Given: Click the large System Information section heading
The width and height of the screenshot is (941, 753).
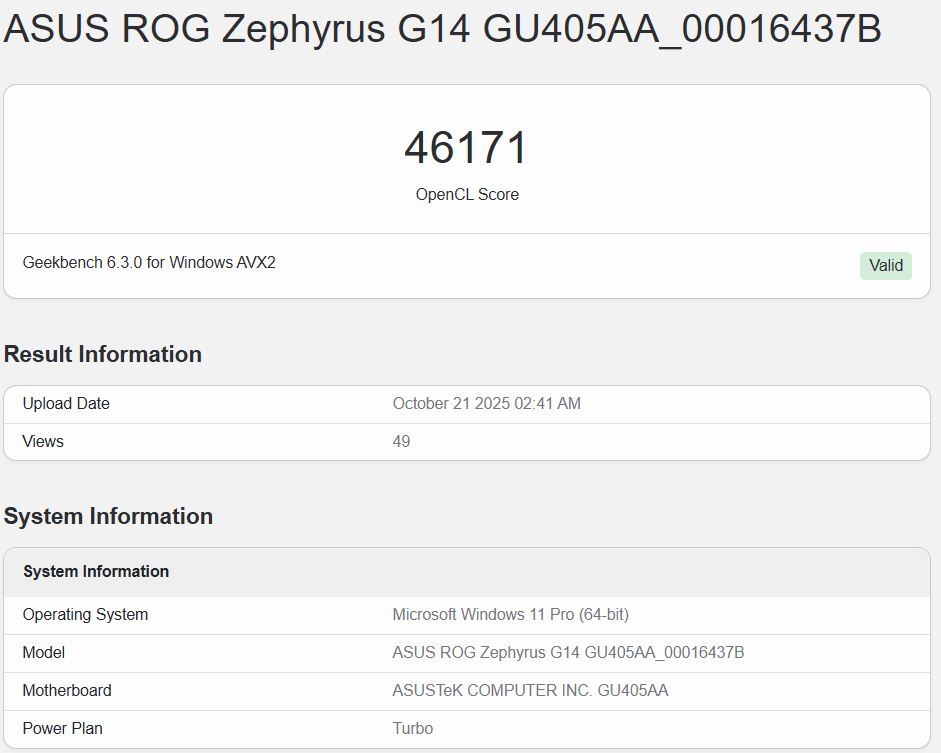Looking at the screenshot, I should (108, 516).
